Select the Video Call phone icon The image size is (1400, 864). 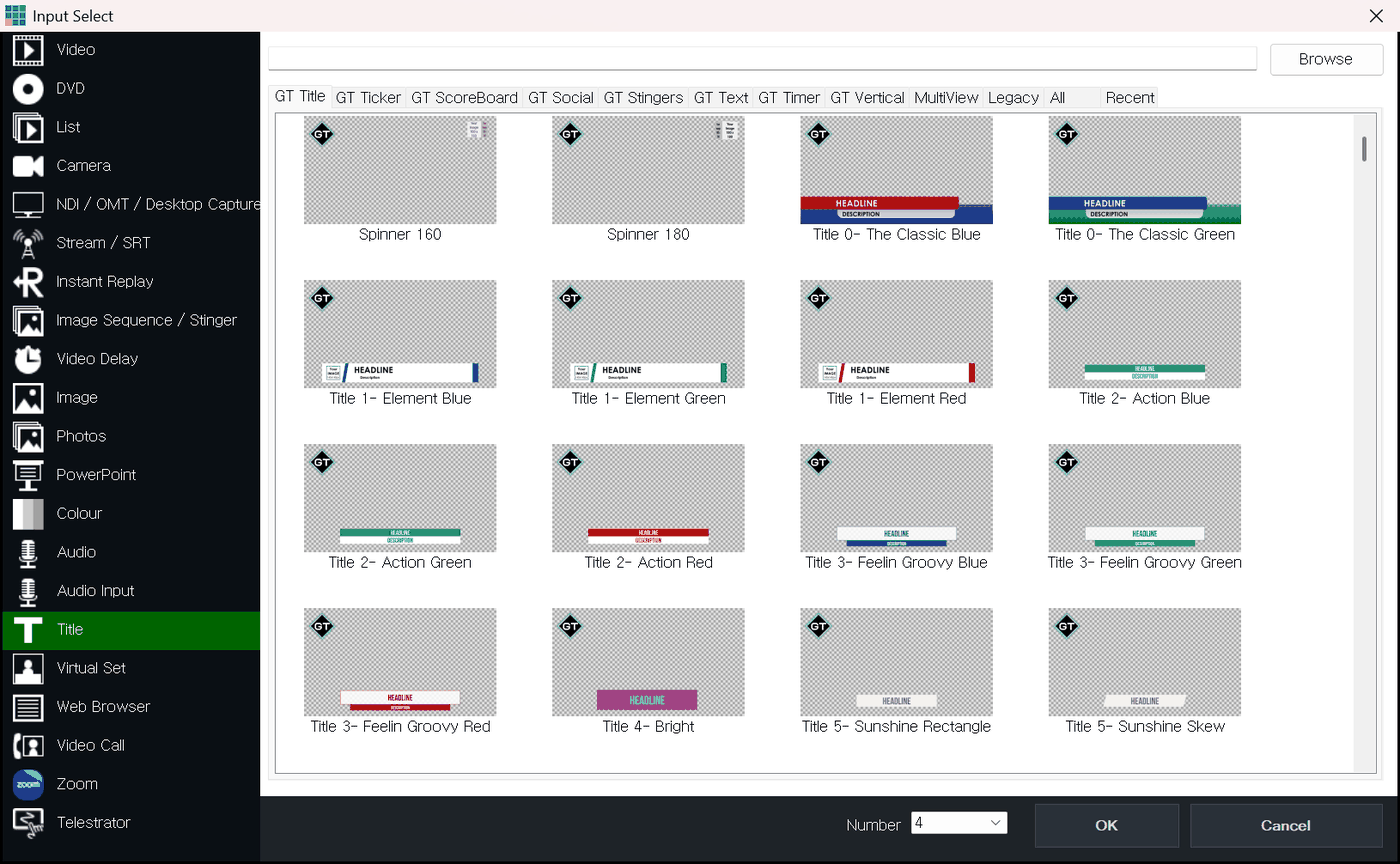click(x=28, y=745)
